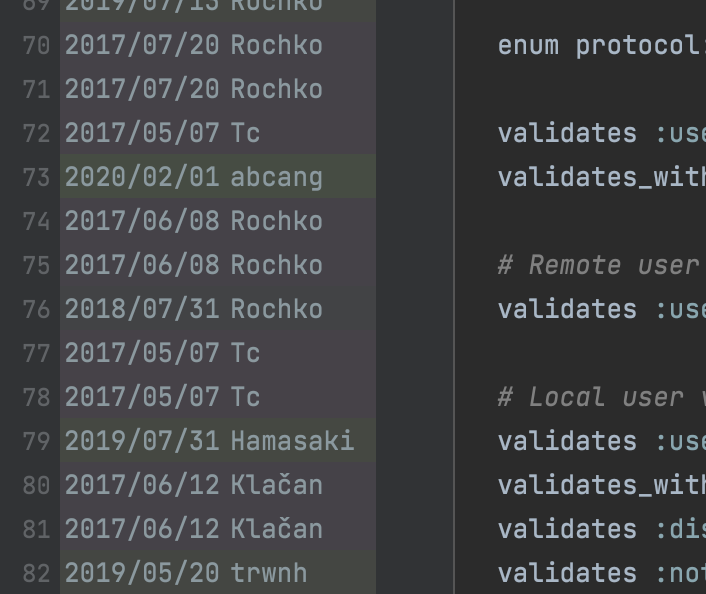The image size is (706, 594).
Task: Select the abcang blame annotation on line 73
Action: coord(218,177)
